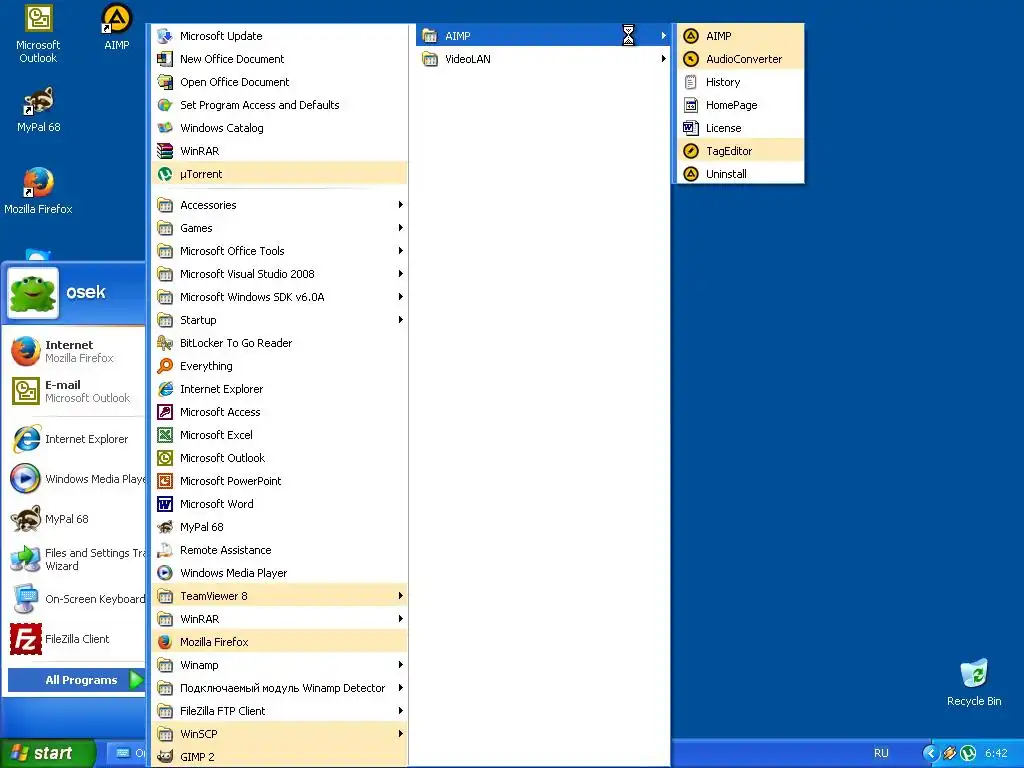The image size is (1024, 768).
Task: Click Windows Media Player icon in programs list
Action: pos(165,573)
